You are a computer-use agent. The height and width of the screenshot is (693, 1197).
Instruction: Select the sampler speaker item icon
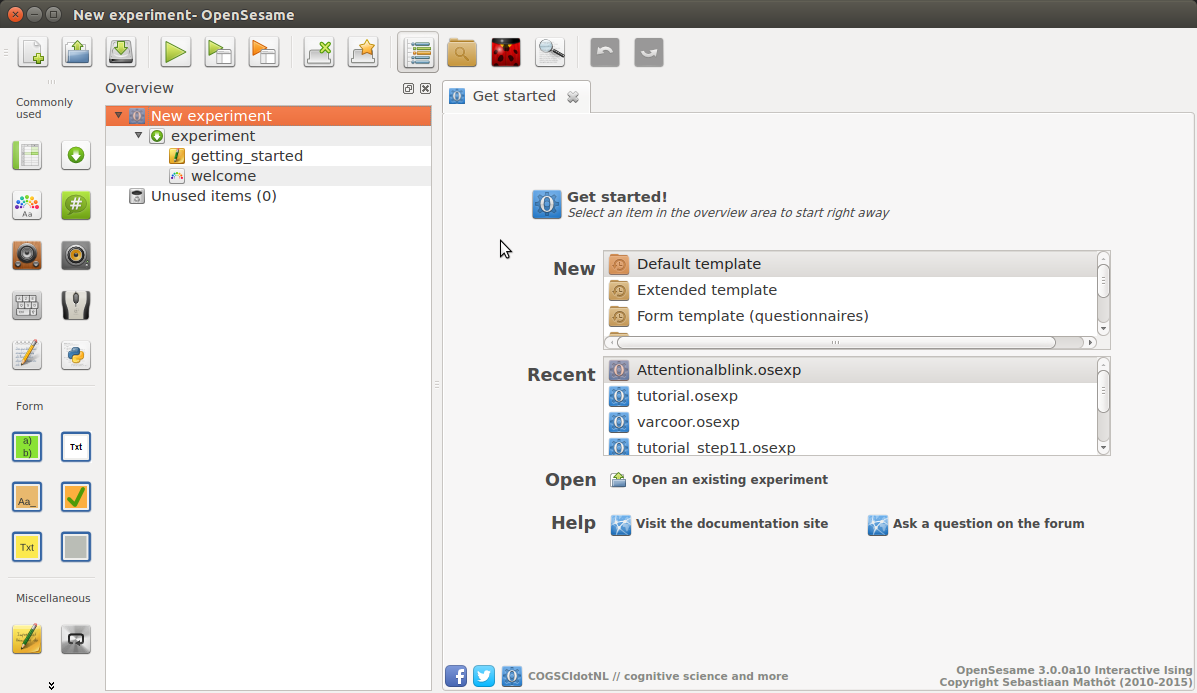(x=27, y=255)
